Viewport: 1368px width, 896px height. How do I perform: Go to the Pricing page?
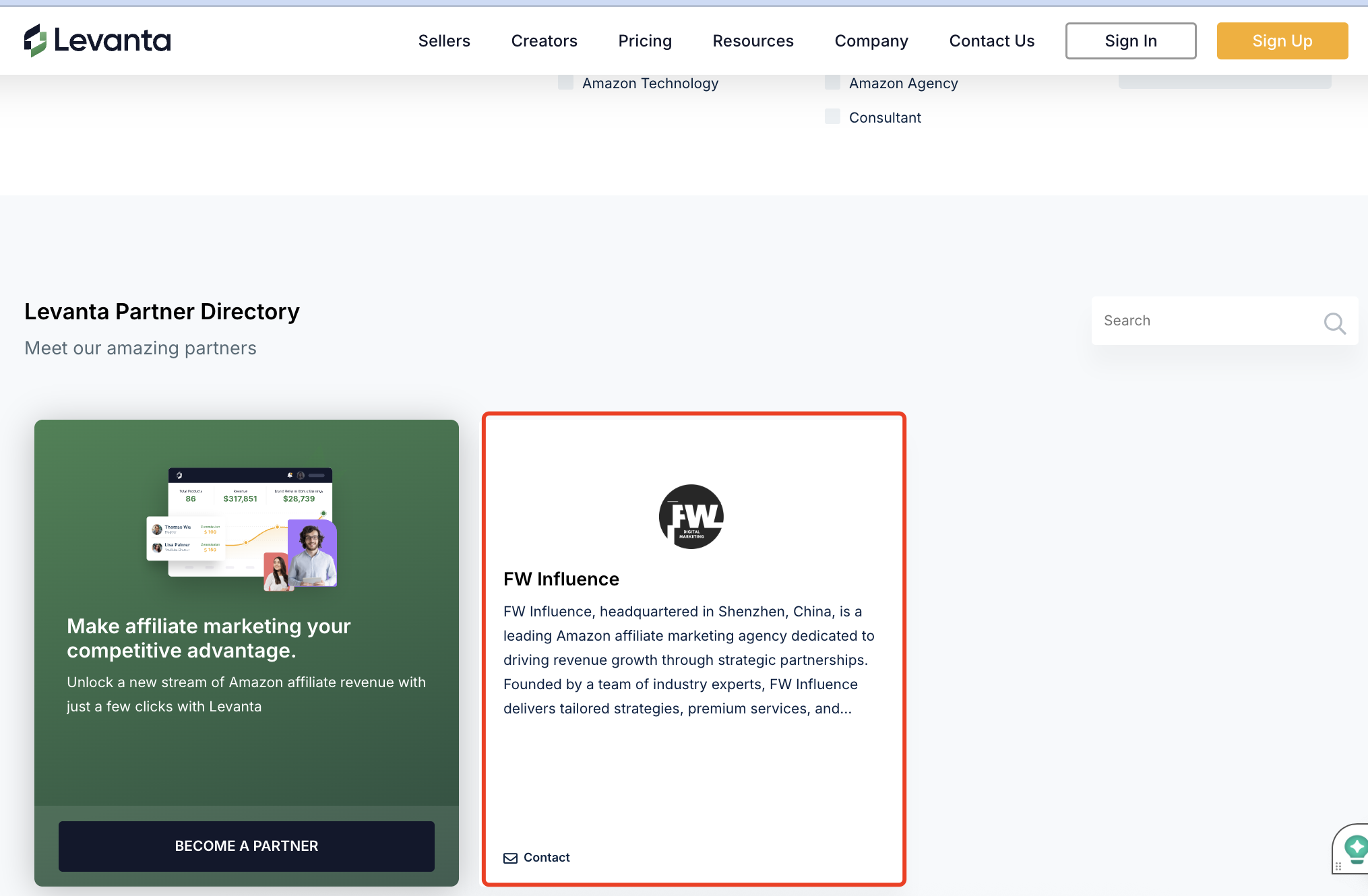coord(644,41)
